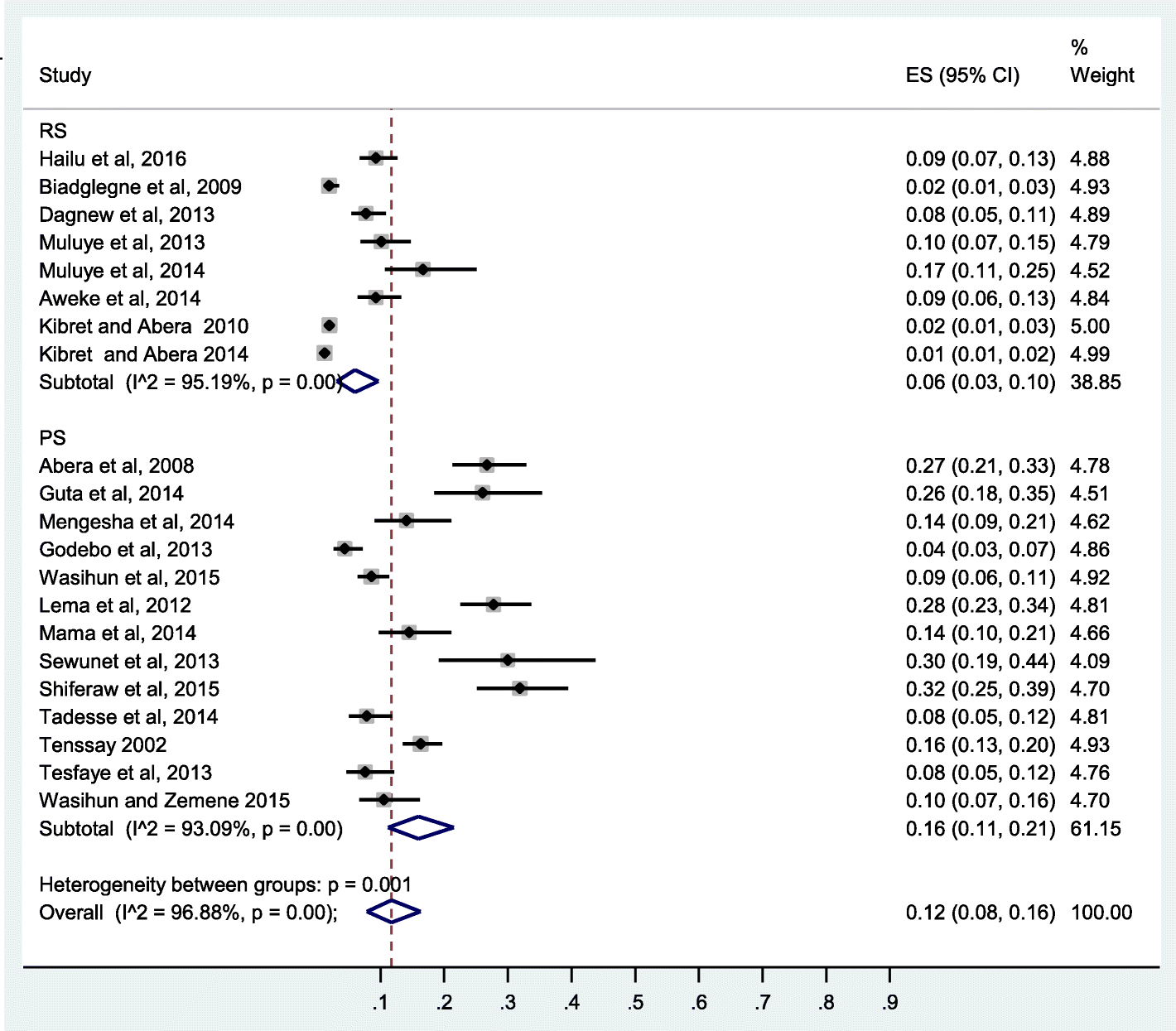Click study label 'Biadglegne et al, 2009'

(140, 187)
